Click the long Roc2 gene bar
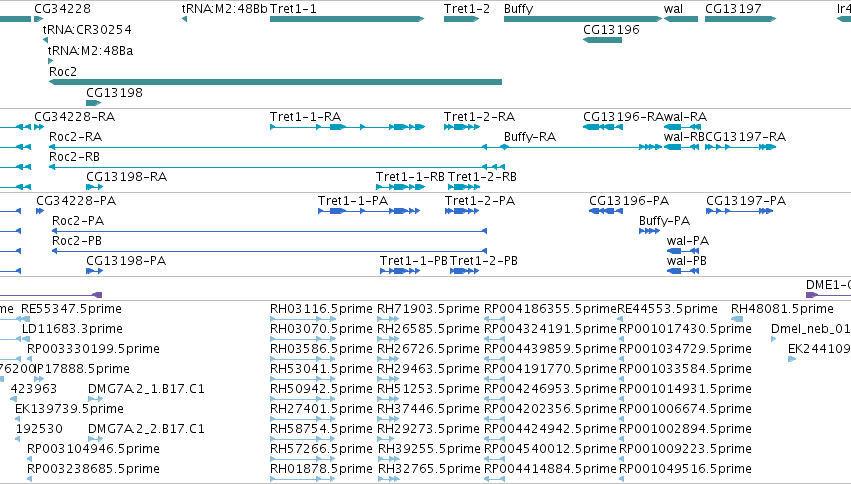Screen dimensions: 851x484 pos(275,82)
